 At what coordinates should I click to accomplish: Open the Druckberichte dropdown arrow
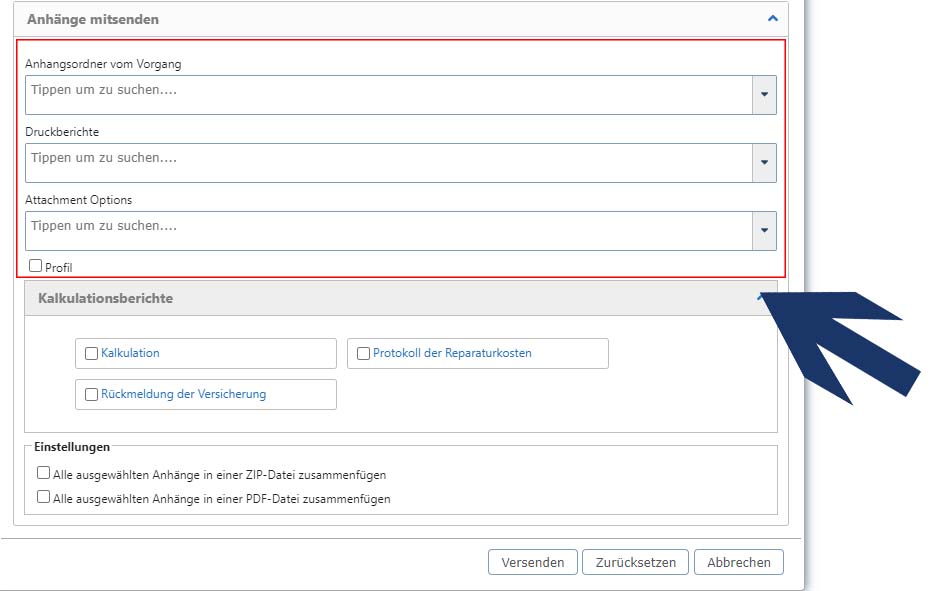pyautogui.click(x=764, y=162)
